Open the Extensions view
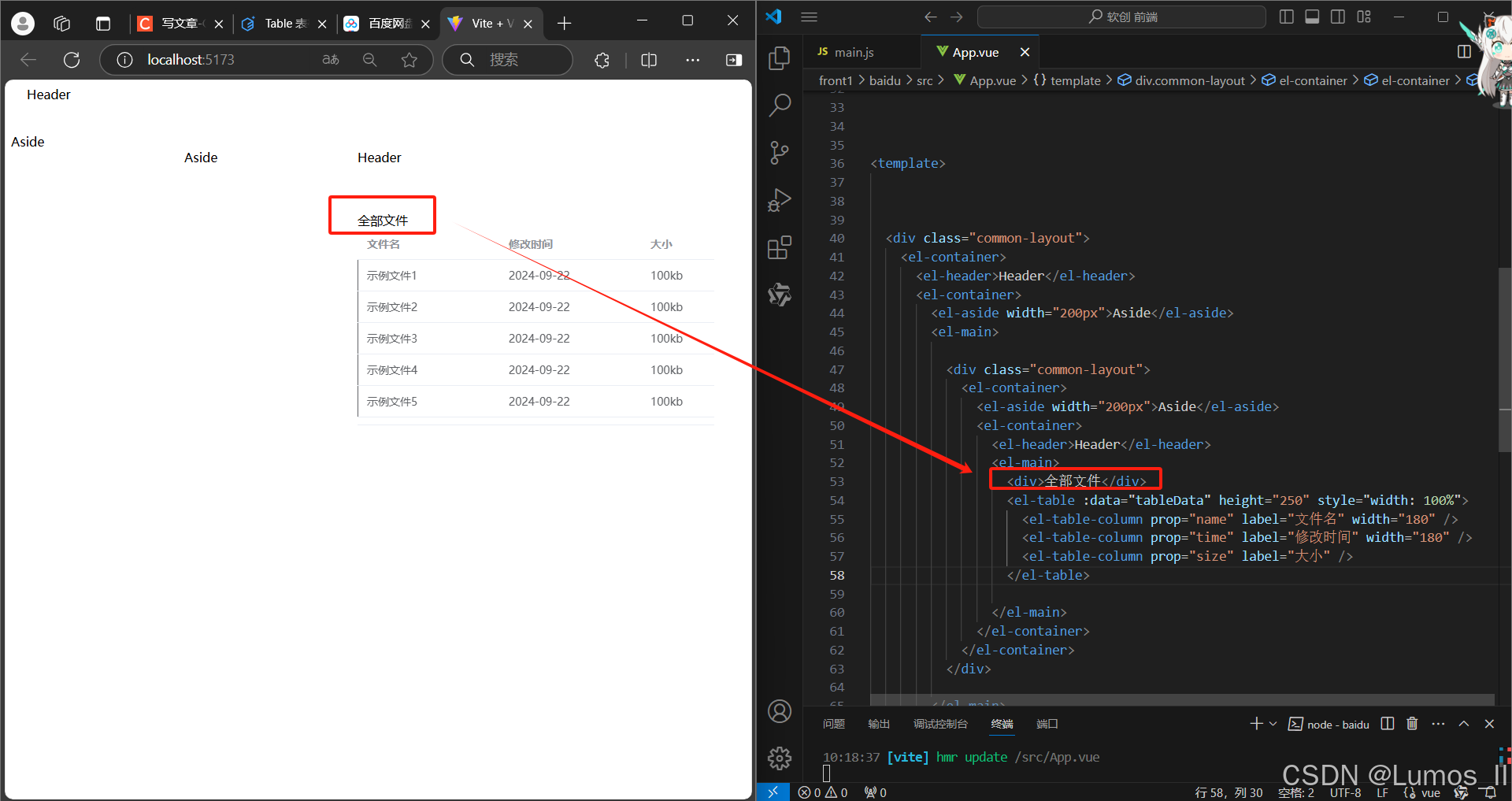The height and width of the screenshot is (801, 1512). 780,247
